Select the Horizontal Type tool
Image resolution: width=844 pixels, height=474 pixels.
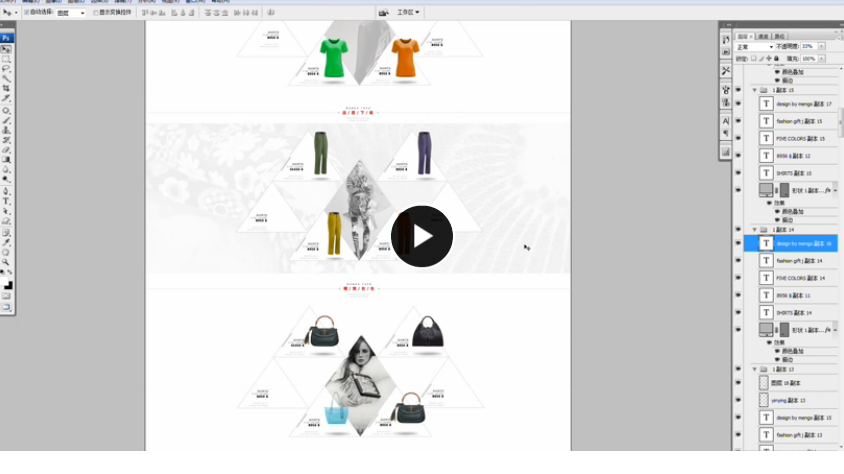point(6,201)
